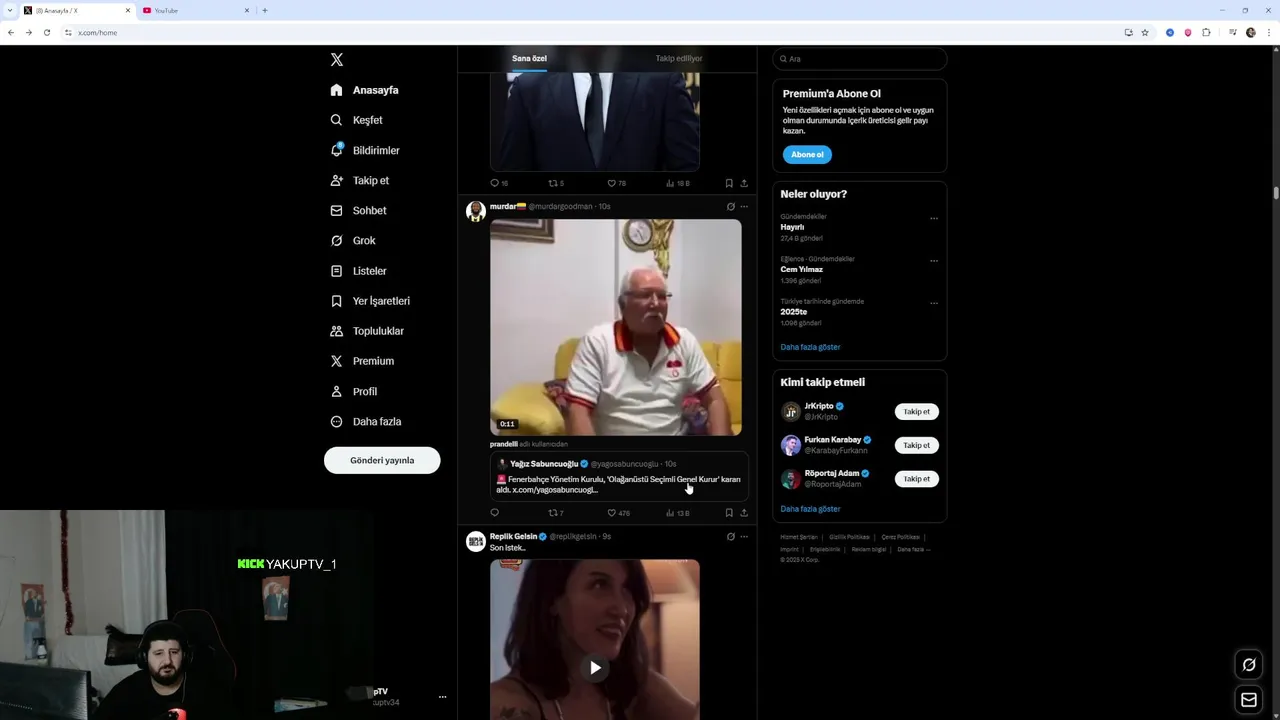The width and height of the screenshot is (1280, 720).
Task: Open Listeler page
Action: click(x=358, y=271)
